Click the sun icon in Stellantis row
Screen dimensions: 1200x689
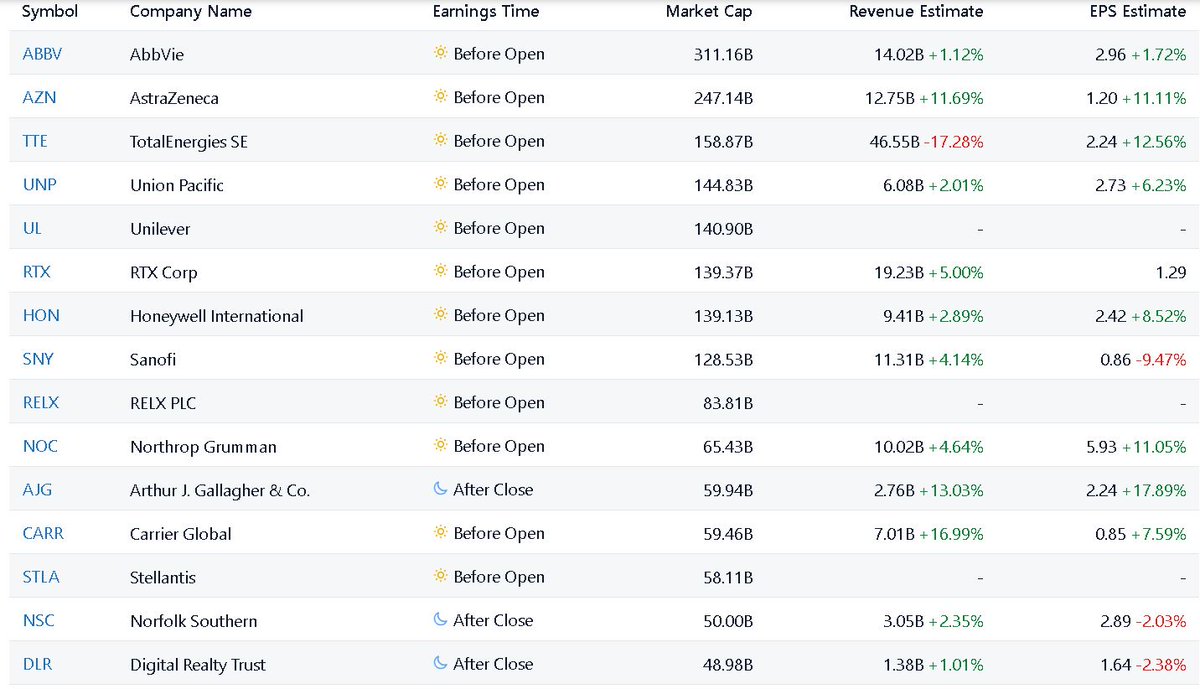click(x=440, y=576)
